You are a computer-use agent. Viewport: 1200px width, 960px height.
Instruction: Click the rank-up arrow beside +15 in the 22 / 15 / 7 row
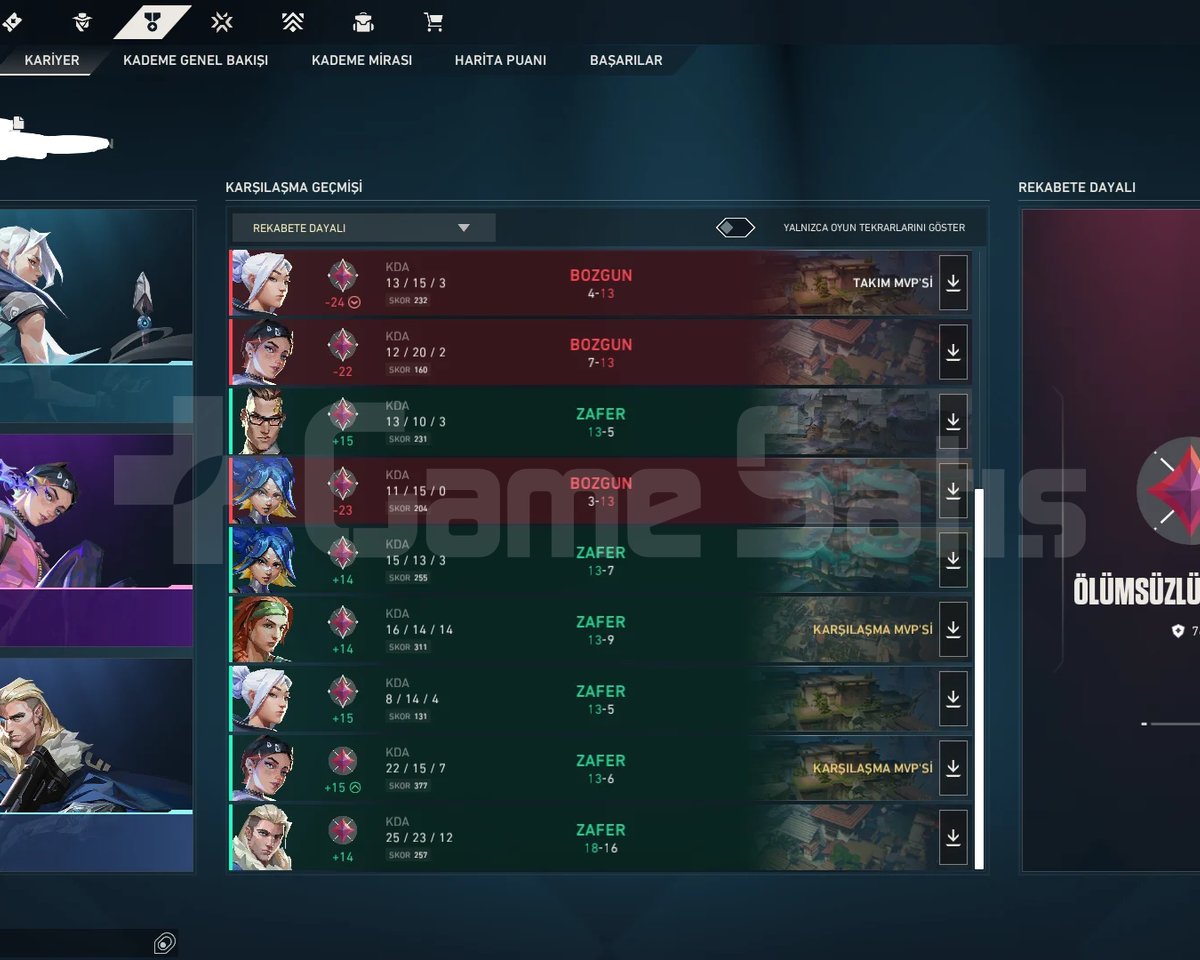(355, 787)
